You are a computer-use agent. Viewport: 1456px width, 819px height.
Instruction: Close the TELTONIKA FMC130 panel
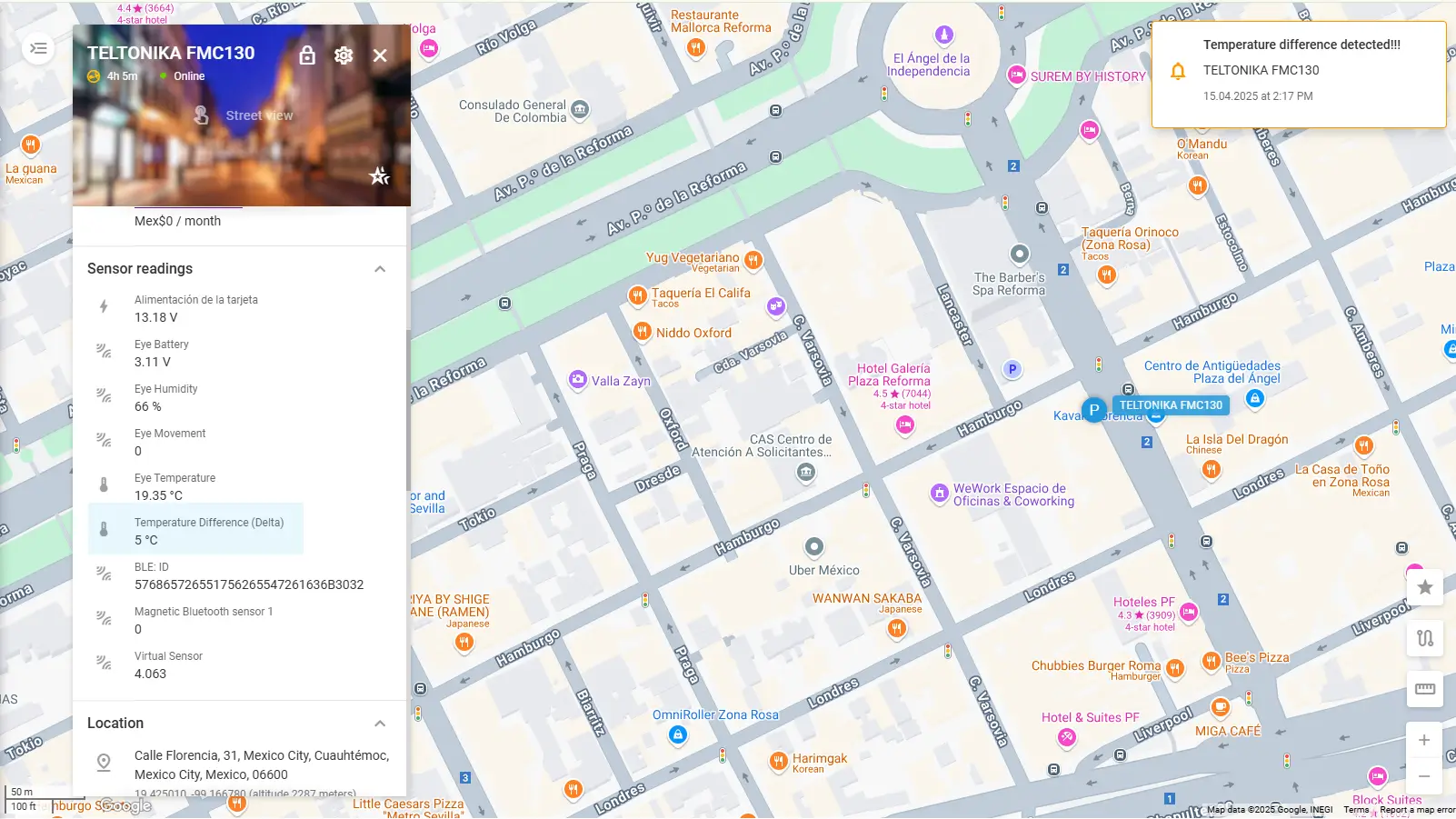tap(380, 55)
